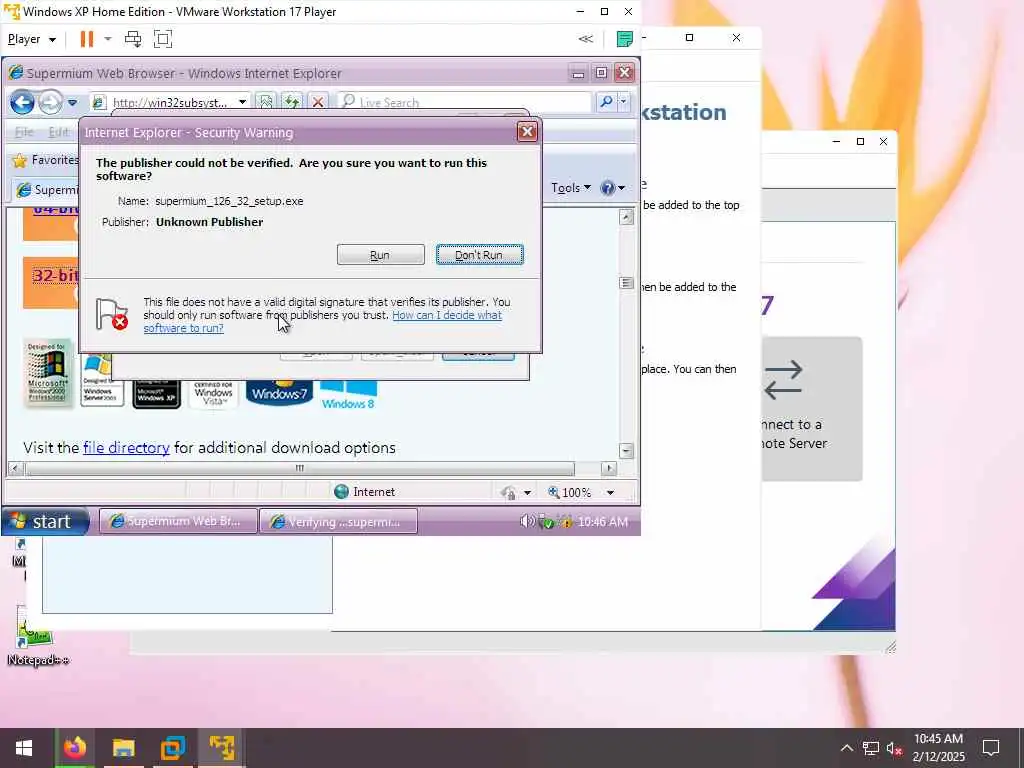Pause the virtual machine
The width and height of the screenshot is (1024, 768).
(x=87, y=39)
